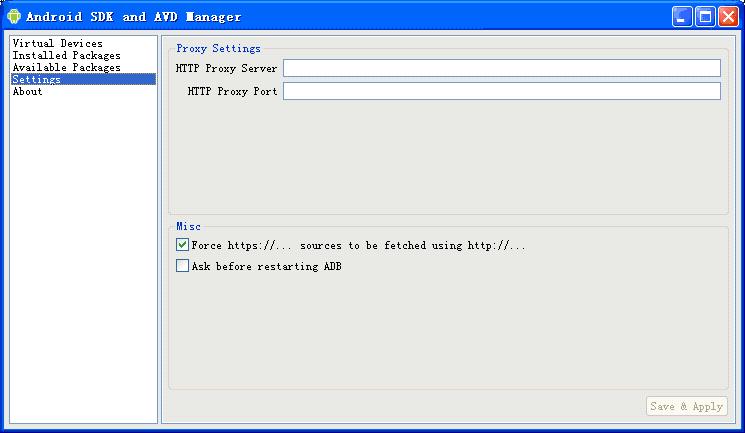This screenshot has height=433, width=745.
Task: Maximize the Android SDK and AVD Manager window
Action: point(705,17)
